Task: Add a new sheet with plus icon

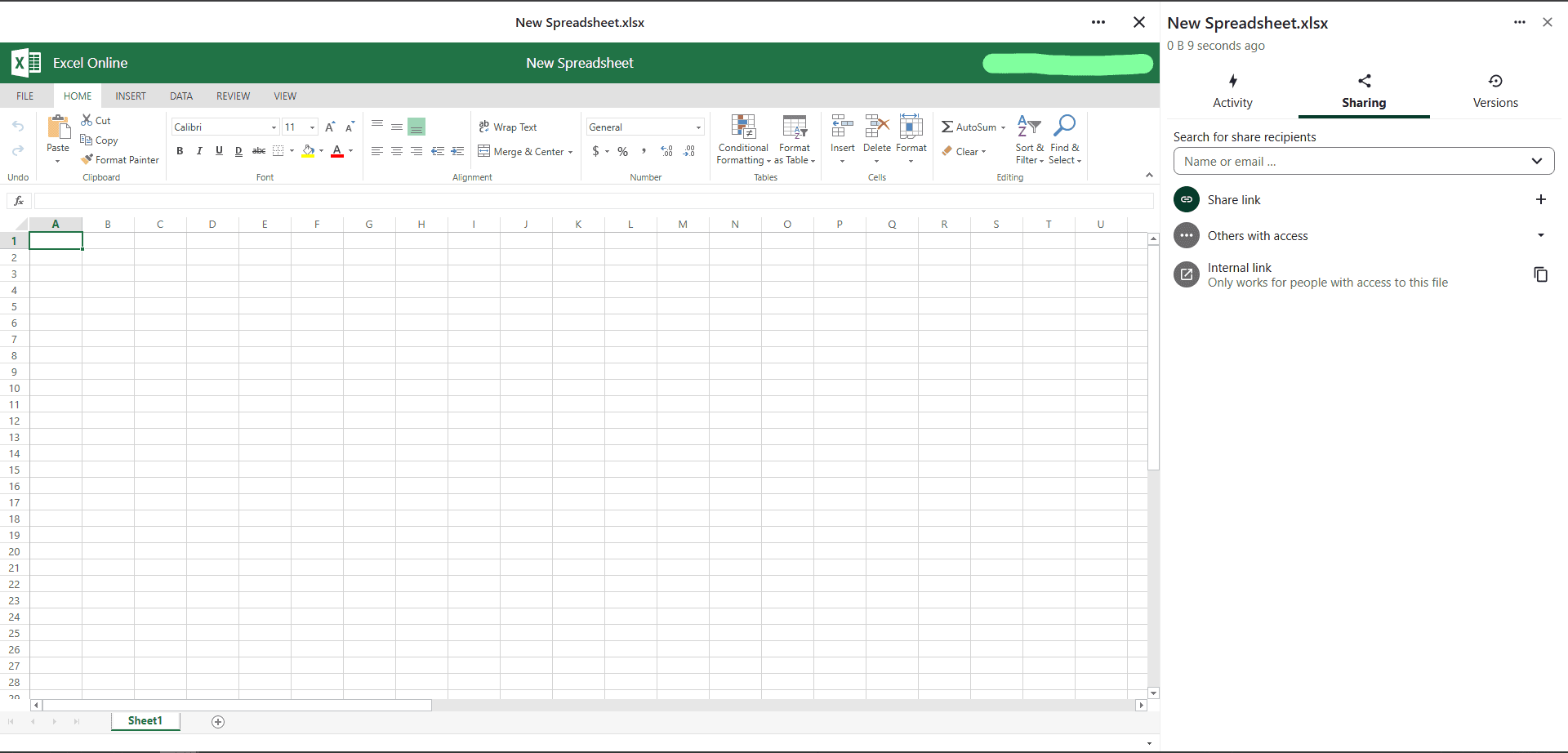Action: [x=218, y=722]
